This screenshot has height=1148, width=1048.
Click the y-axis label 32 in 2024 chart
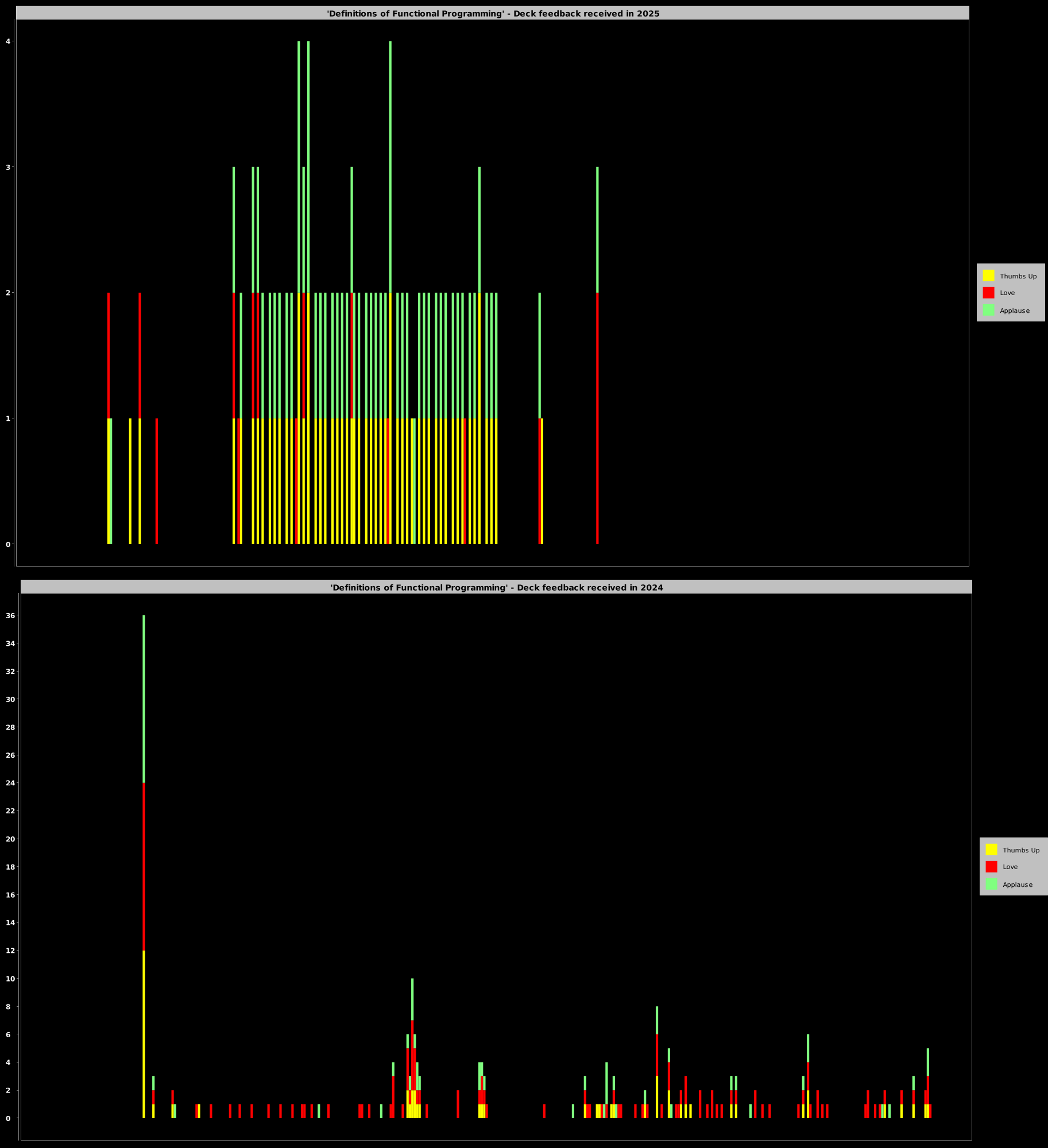10,671
